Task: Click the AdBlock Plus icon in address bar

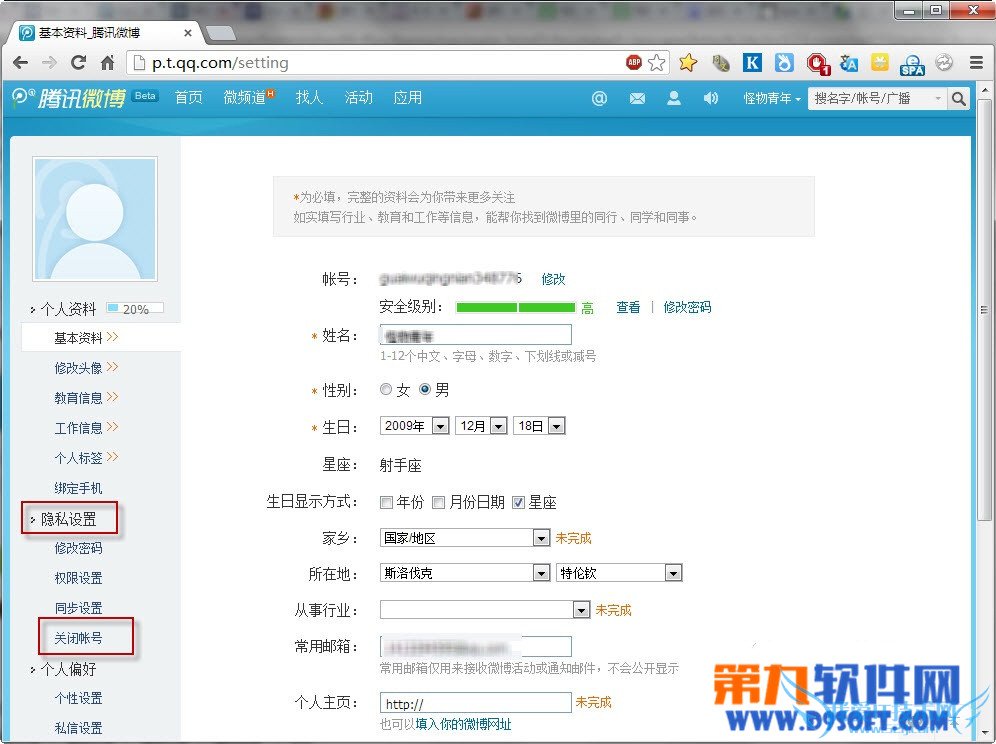Action: click(634, 63)
